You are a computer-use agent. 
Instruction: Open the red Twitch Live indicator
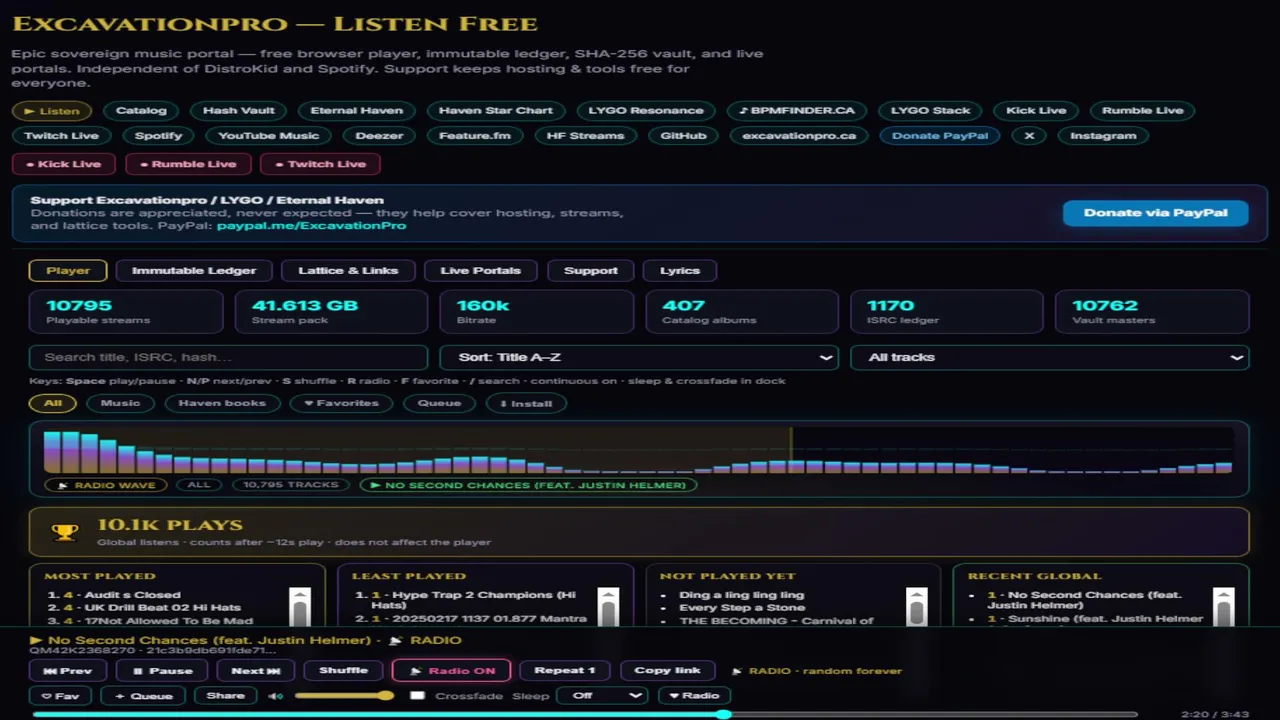320,164
